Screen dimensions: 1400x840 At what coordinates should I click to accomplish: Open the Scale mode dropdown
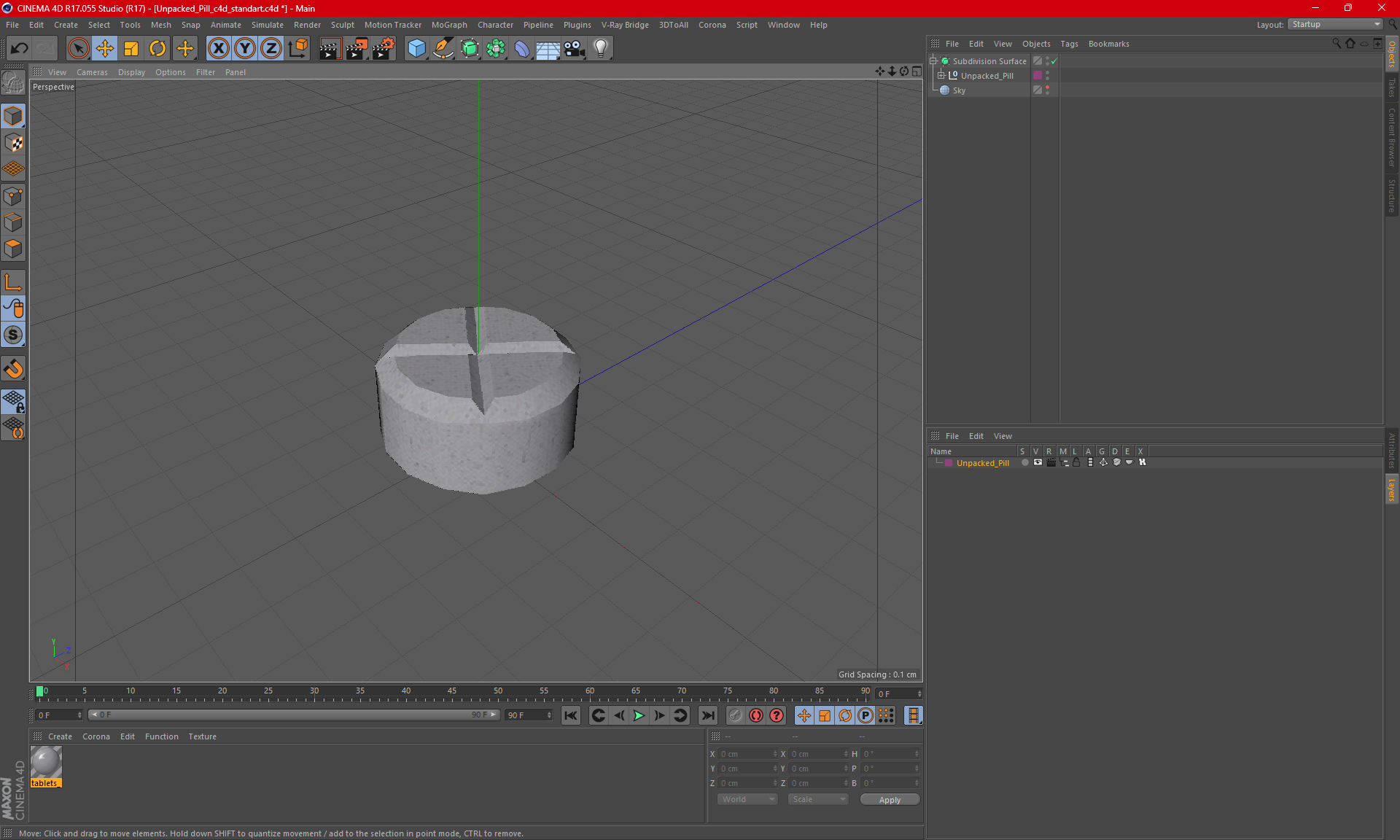tap(818, 799)
